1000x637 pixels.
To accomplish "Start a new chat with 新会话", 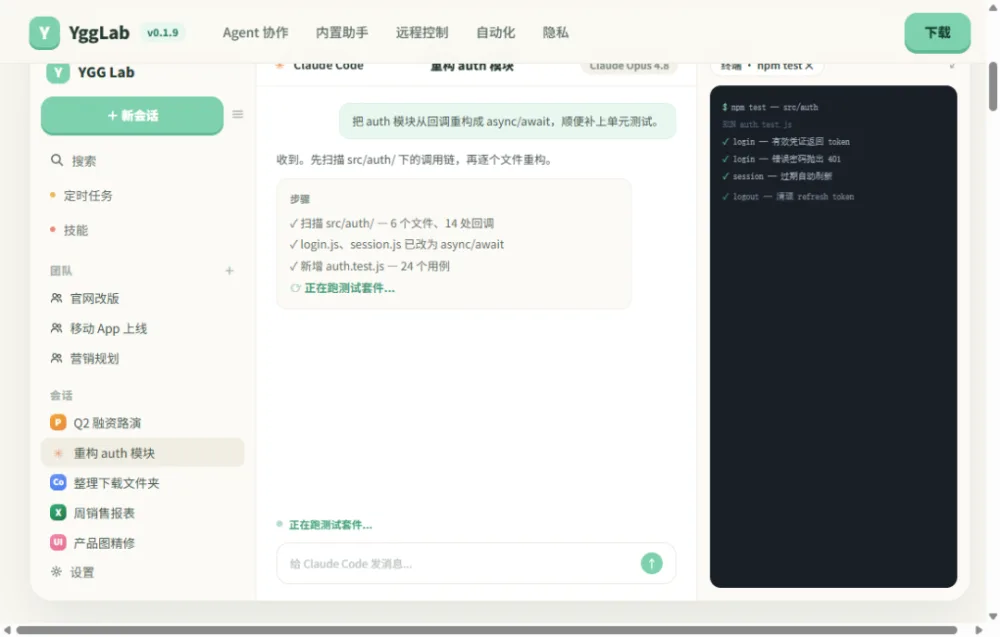I will [x=132, y=115].
